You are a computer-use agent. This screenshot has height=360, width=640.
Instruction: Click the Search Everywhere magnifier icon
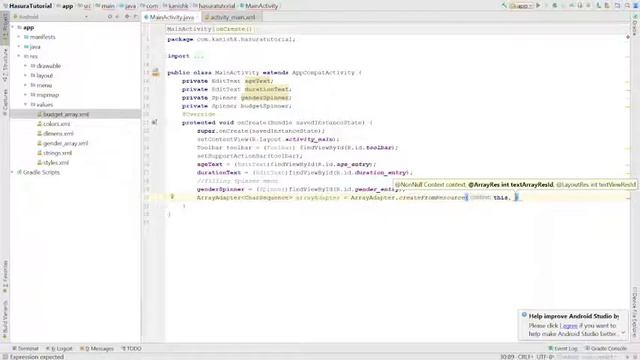pyautogui.click(x=627, y=6)
